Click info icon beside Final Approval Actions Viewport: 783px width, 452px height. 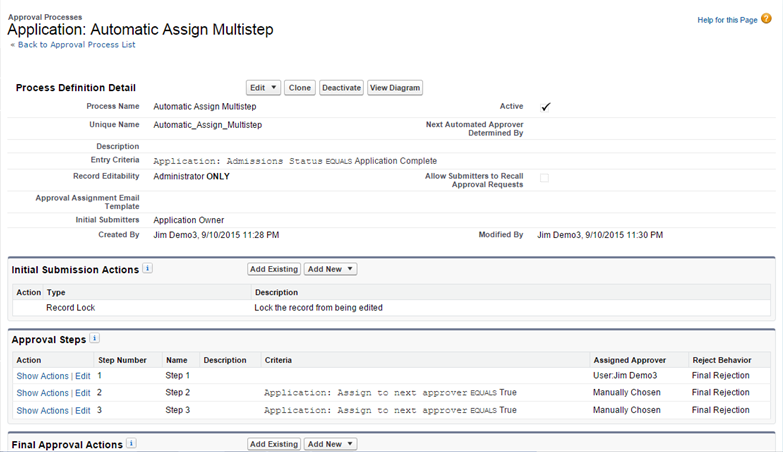(x=132, y=443)
